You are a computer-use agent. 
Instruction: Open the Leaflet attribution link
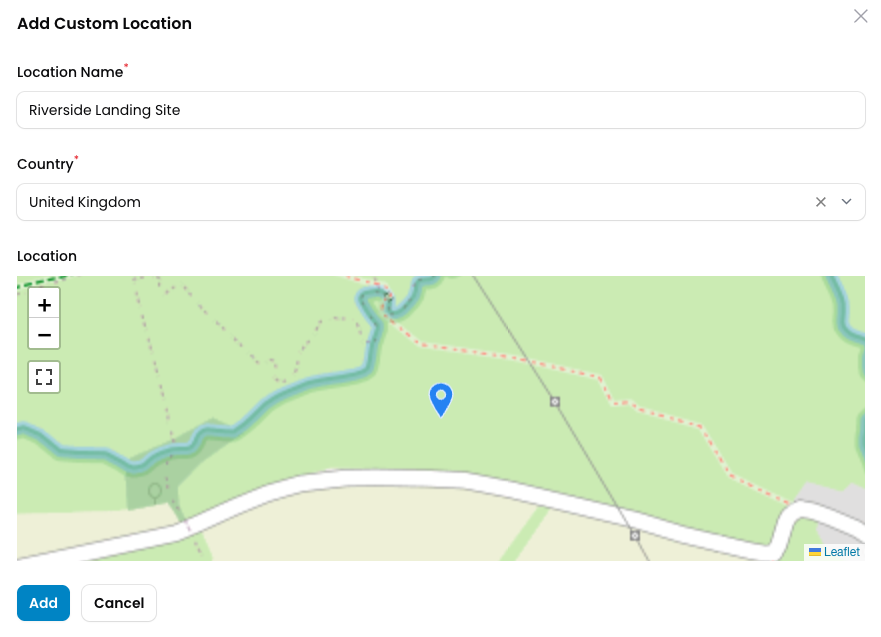pyautogui.click(x=842, y=552)
